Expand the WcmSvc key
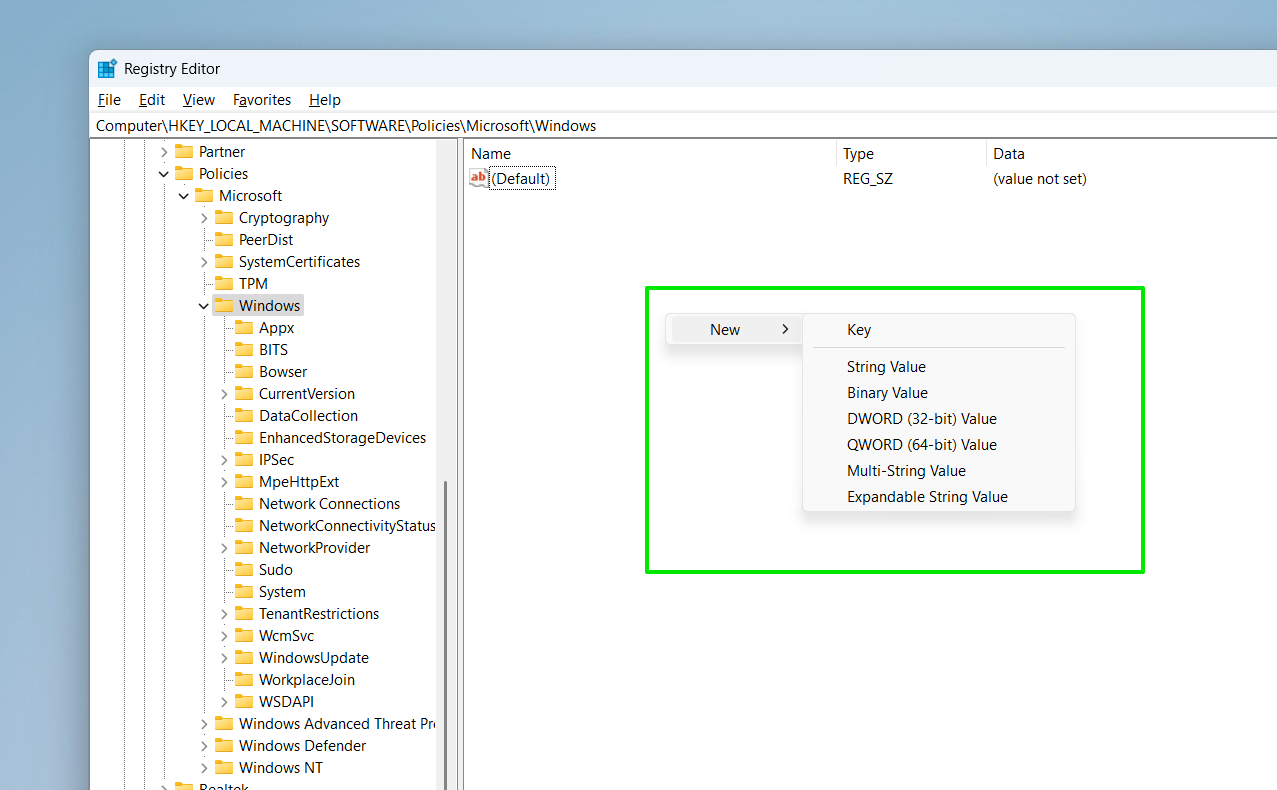 [224, 636]
